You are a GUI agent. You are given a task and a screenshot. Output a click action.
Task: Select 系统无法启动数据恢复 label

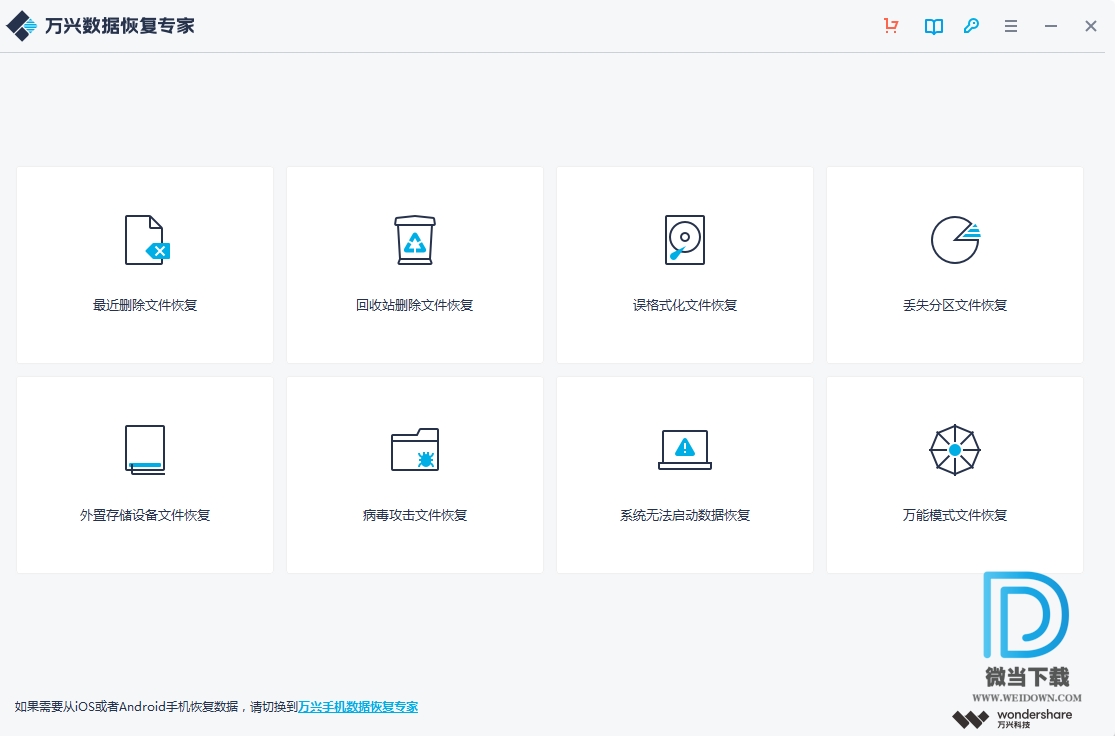tap(685, 515)
